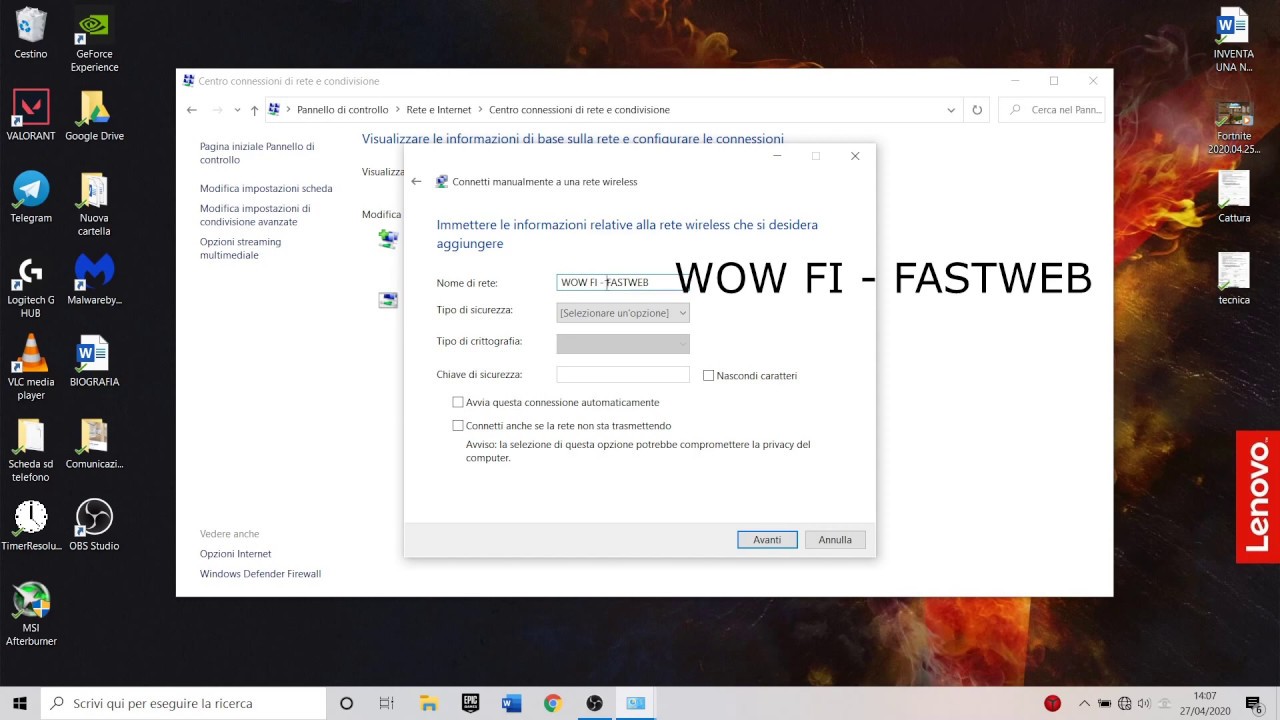Image resolution: width=1280 pixels, height=720 pixels.
Task: Open Task View in the taskbar
Action: pyautogui.click(x=387, y=703)
